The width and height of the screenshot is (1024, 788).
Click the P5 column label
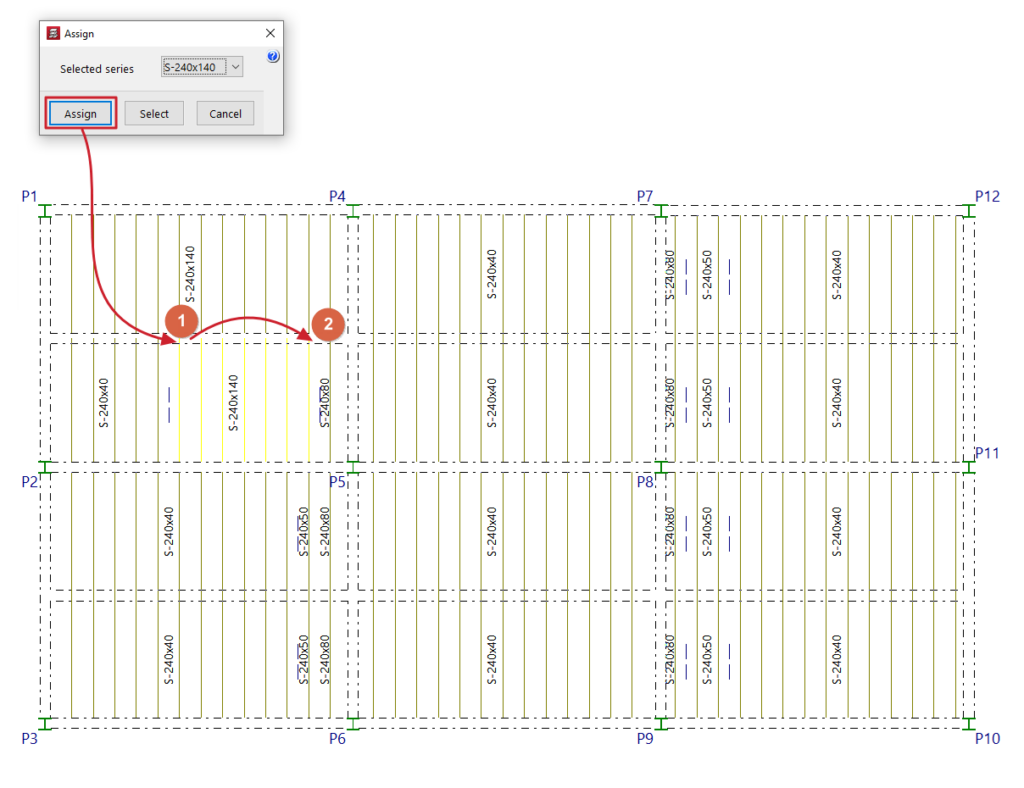pyautogui.click(x=337, y=482)
